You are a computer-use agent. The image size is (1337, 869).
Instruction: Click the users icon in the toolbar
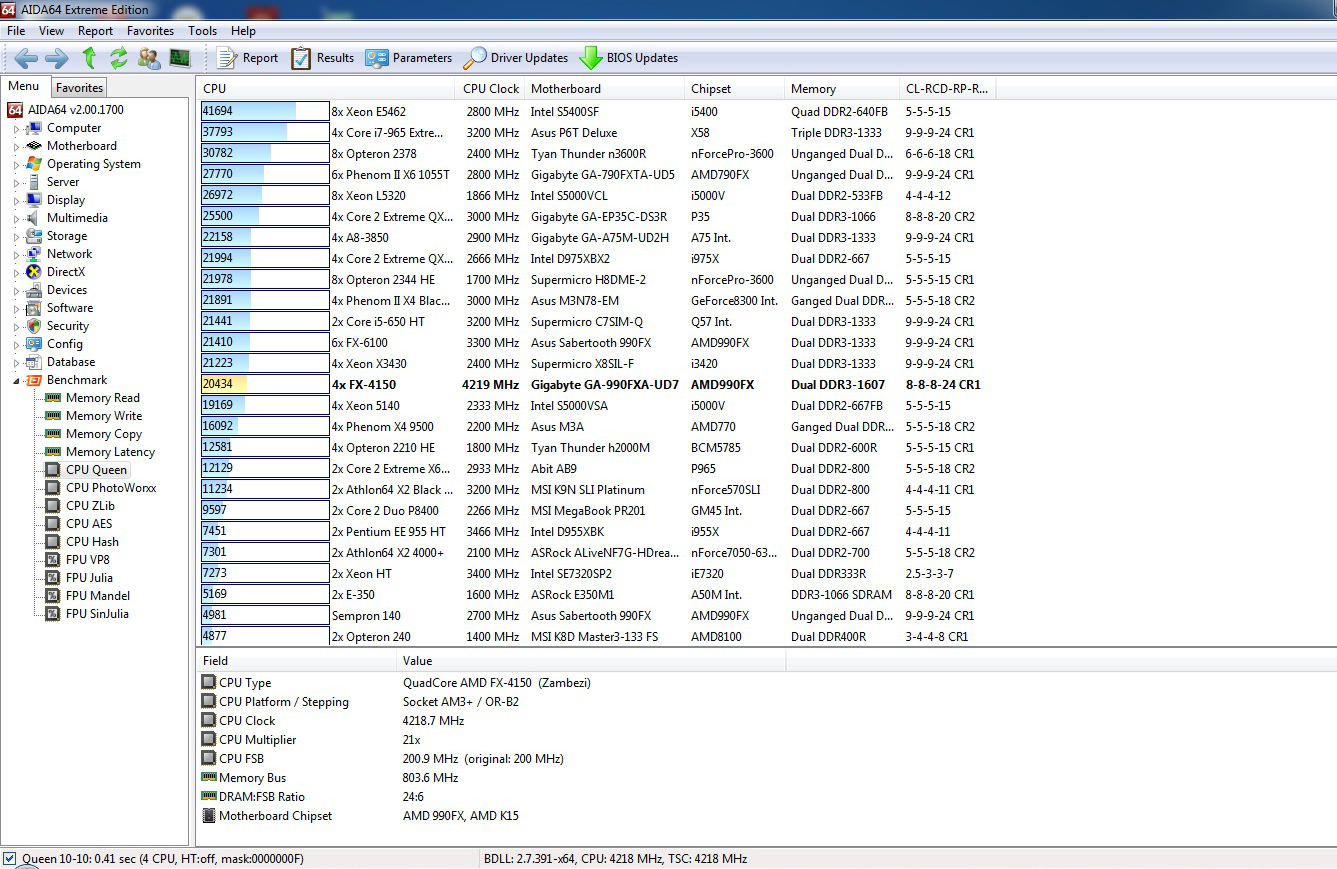[x=149, y=58]
